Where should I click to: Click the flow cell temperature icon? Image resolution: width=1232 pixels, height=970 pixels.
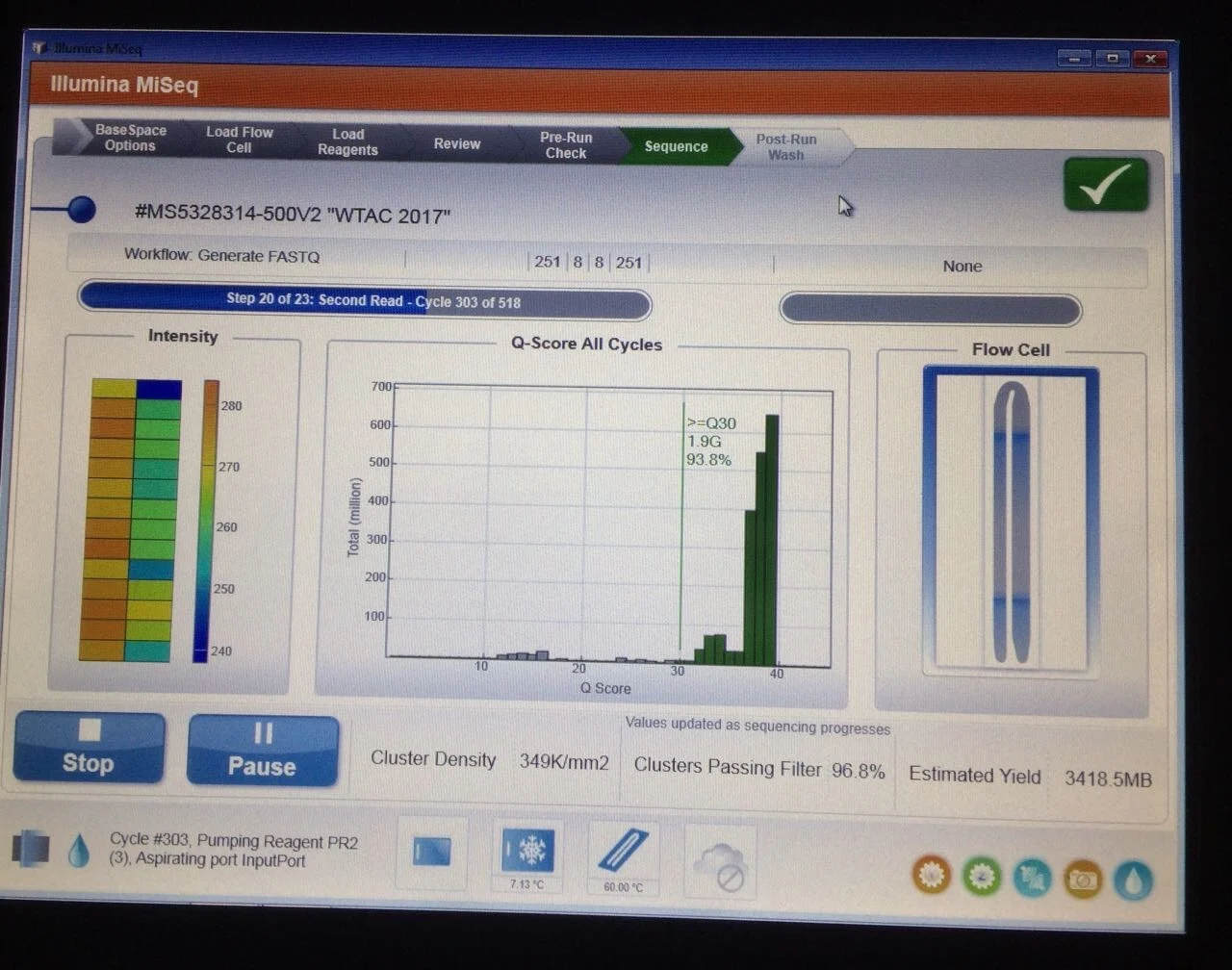[622, 851]
